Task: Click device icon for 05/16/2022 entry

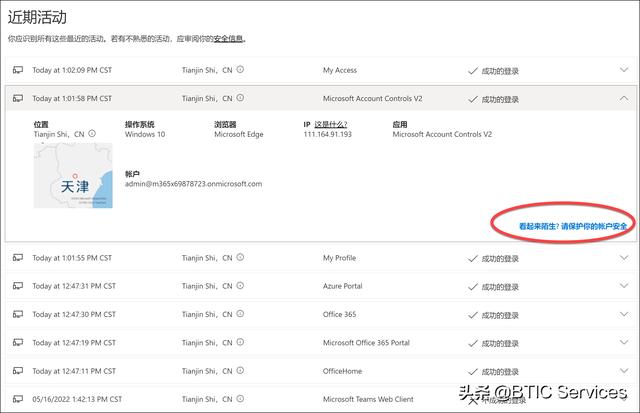Action: point(18,399)
